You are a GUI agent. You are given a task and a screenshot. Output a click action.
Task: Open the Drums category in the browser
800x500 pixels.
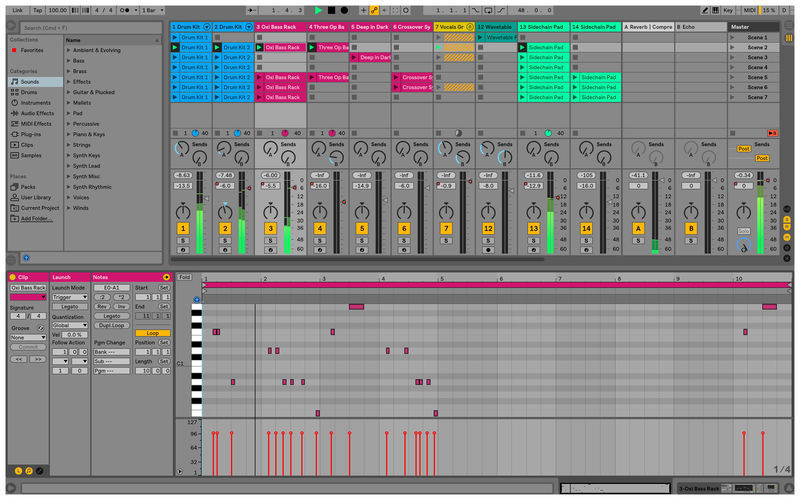27,92
